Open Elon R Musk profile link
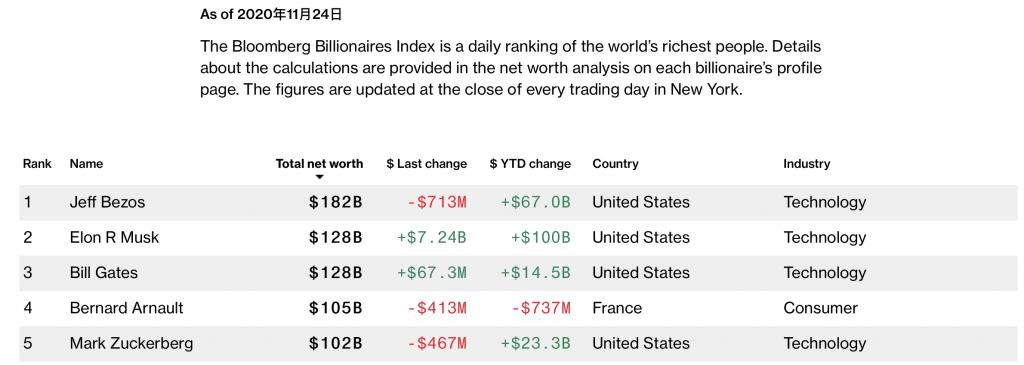The image size is (1024, 365). click(114, 238)
